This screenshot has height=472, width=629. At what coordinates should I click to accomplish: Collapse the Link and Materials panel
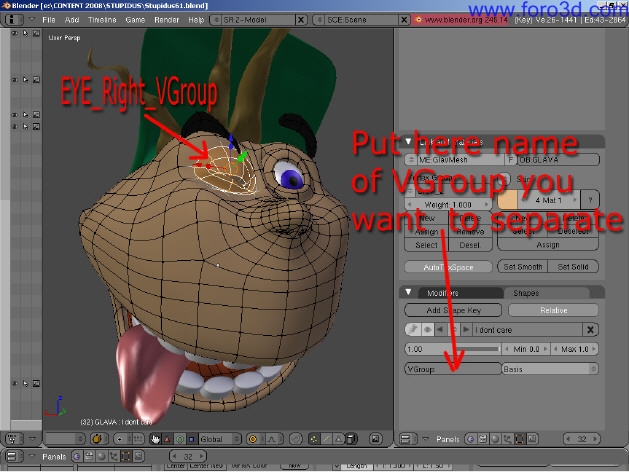tap(408, 141)
